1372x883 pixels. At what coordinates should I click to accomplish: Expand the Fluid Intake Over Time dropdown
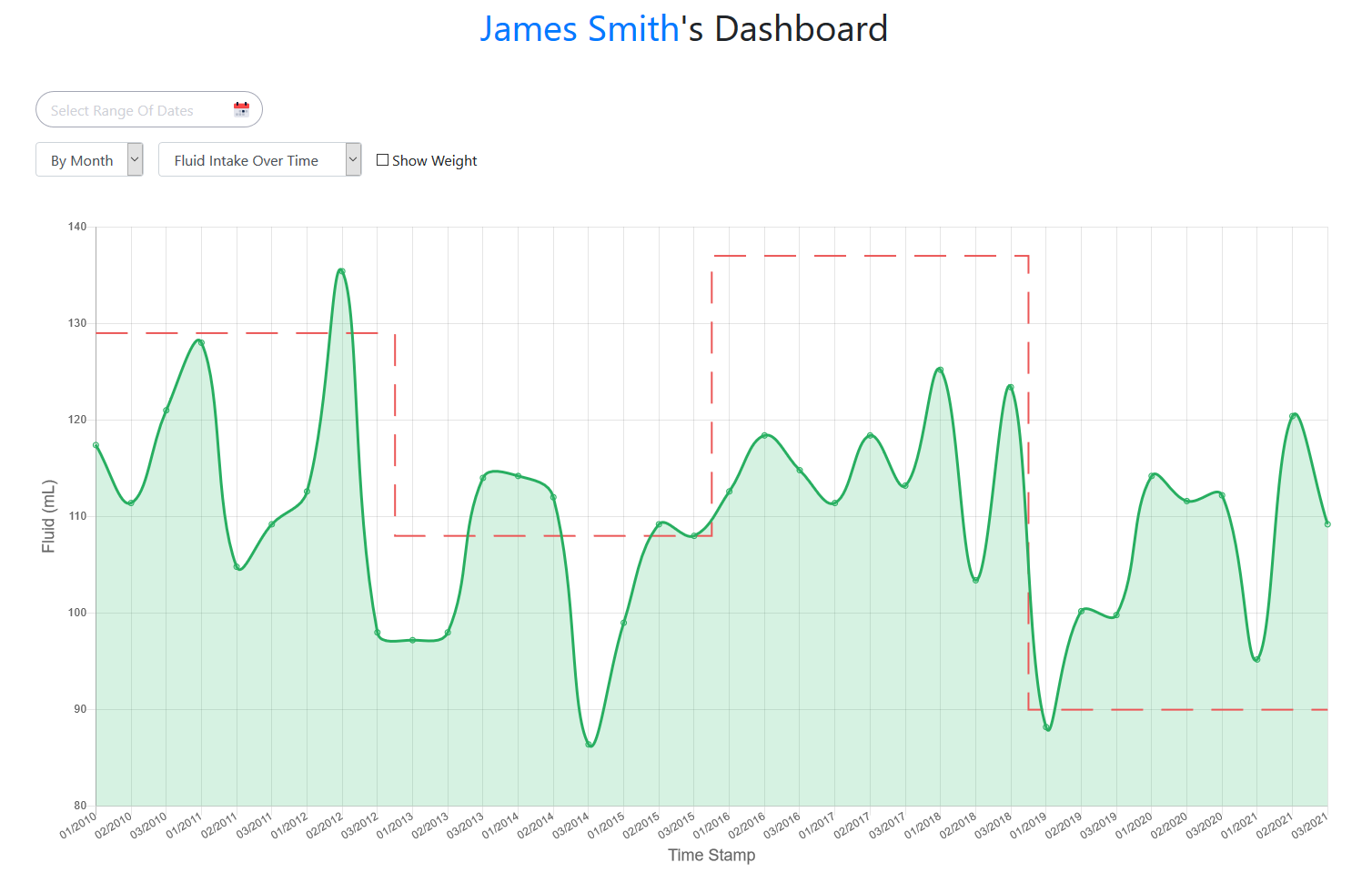[x=259, y=159]
